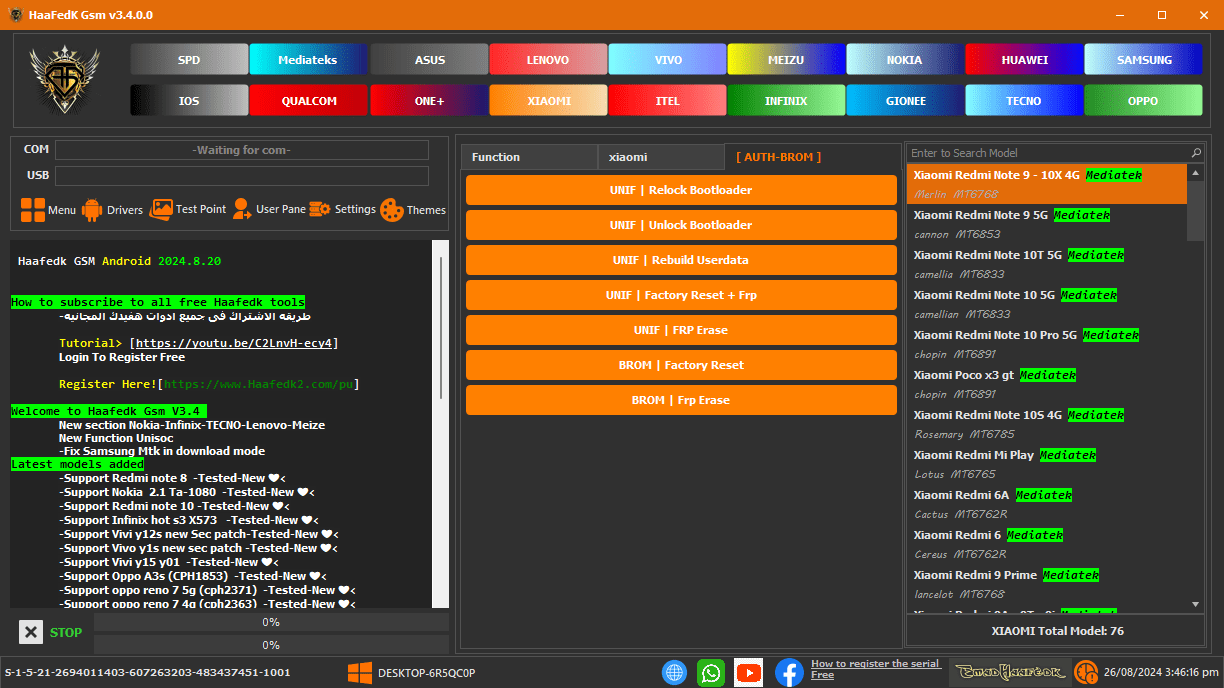Select the ONE+ brand button

tap(429, 100)
